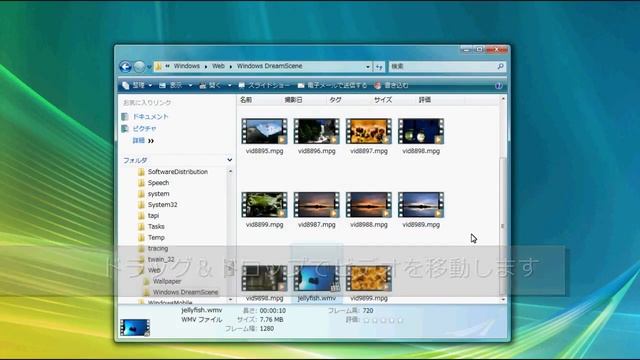Select twain_32 folder in tree
Viewport: 640px width, 360px height.
click(161, 260)
